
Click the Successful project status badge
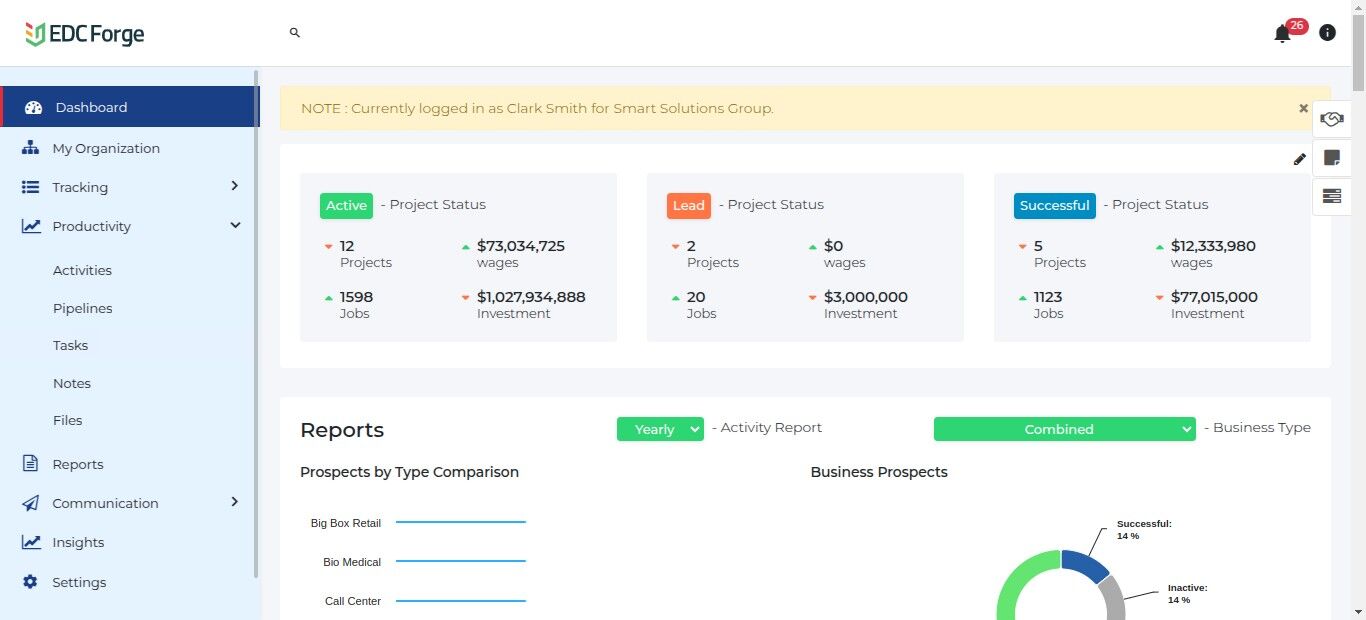[x=1054, y=205]
